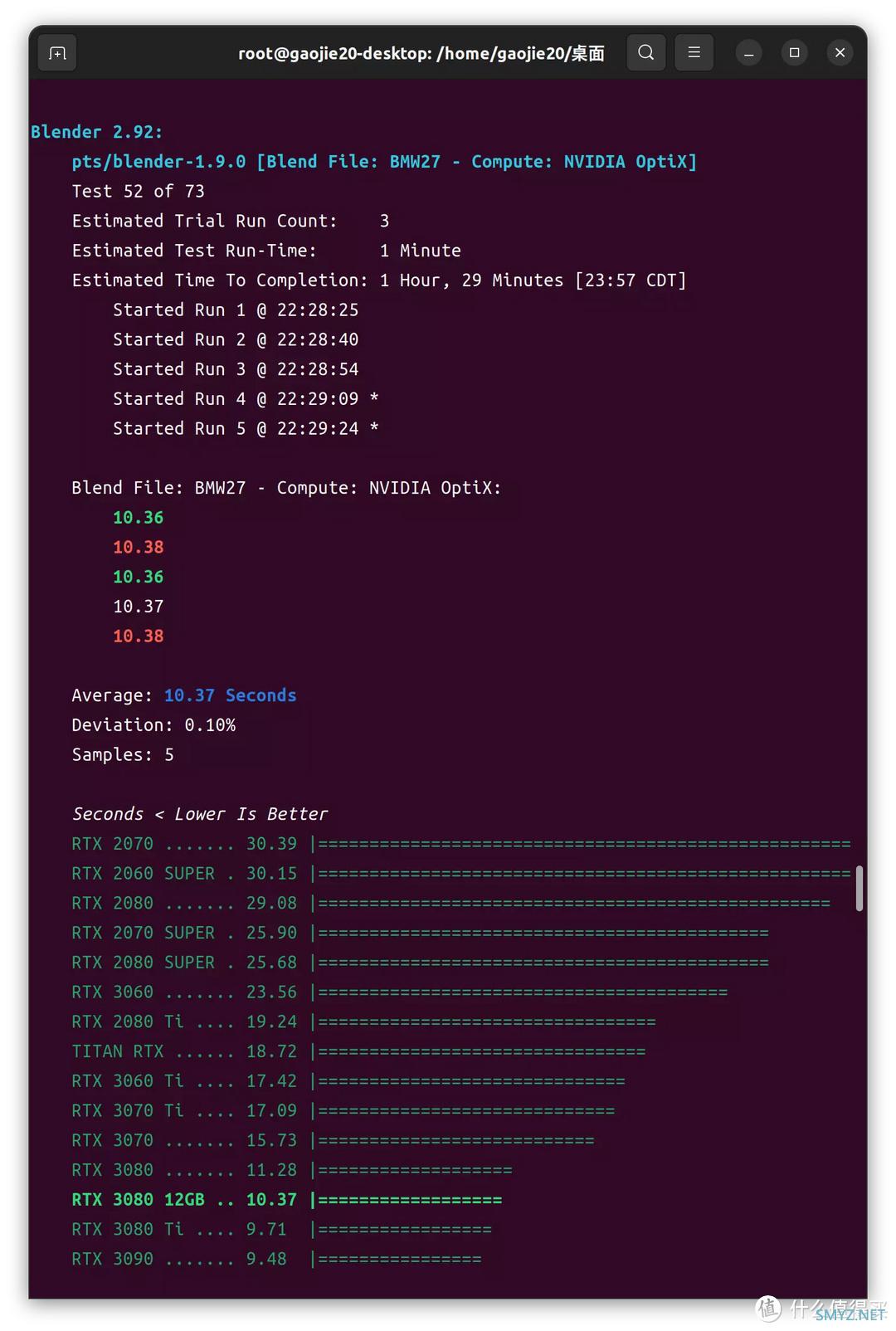Click the highlighted RTX 3080 12GB row
This screenshot has height=1331, width=896.
(287, 1200)
